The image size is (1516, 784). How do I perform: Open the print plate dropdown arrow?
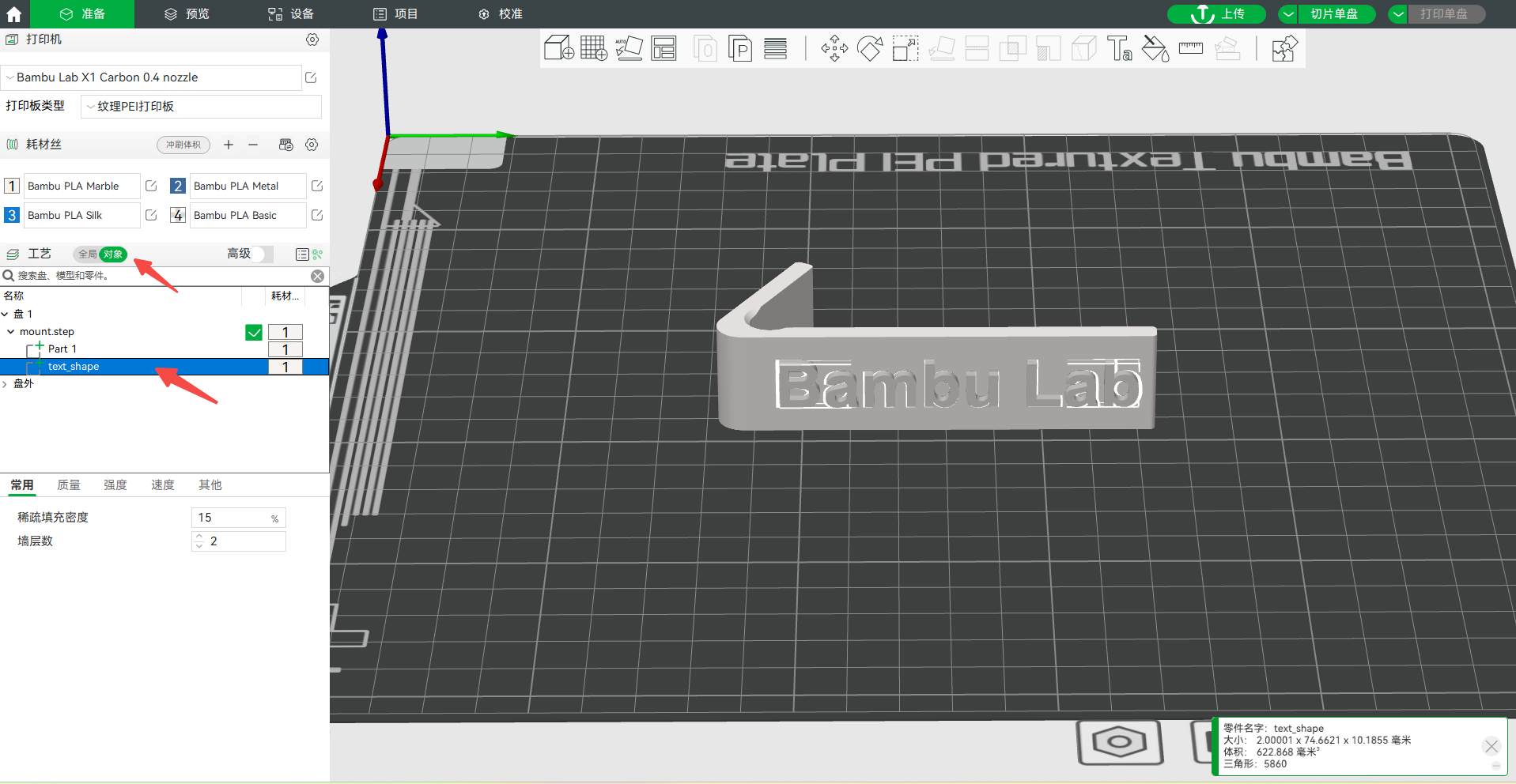tap(1398, 14)
